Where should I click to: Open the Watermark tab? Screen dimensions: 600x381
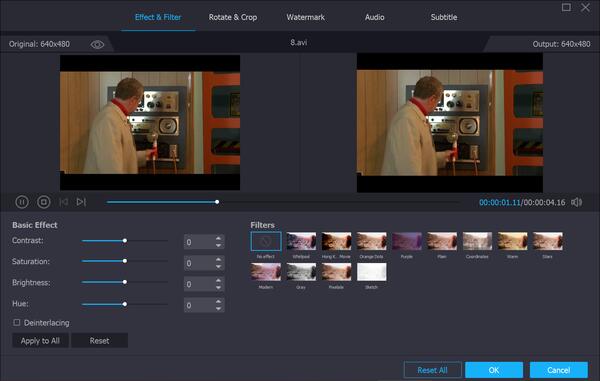pyautogui.click(x=305, y=17)
